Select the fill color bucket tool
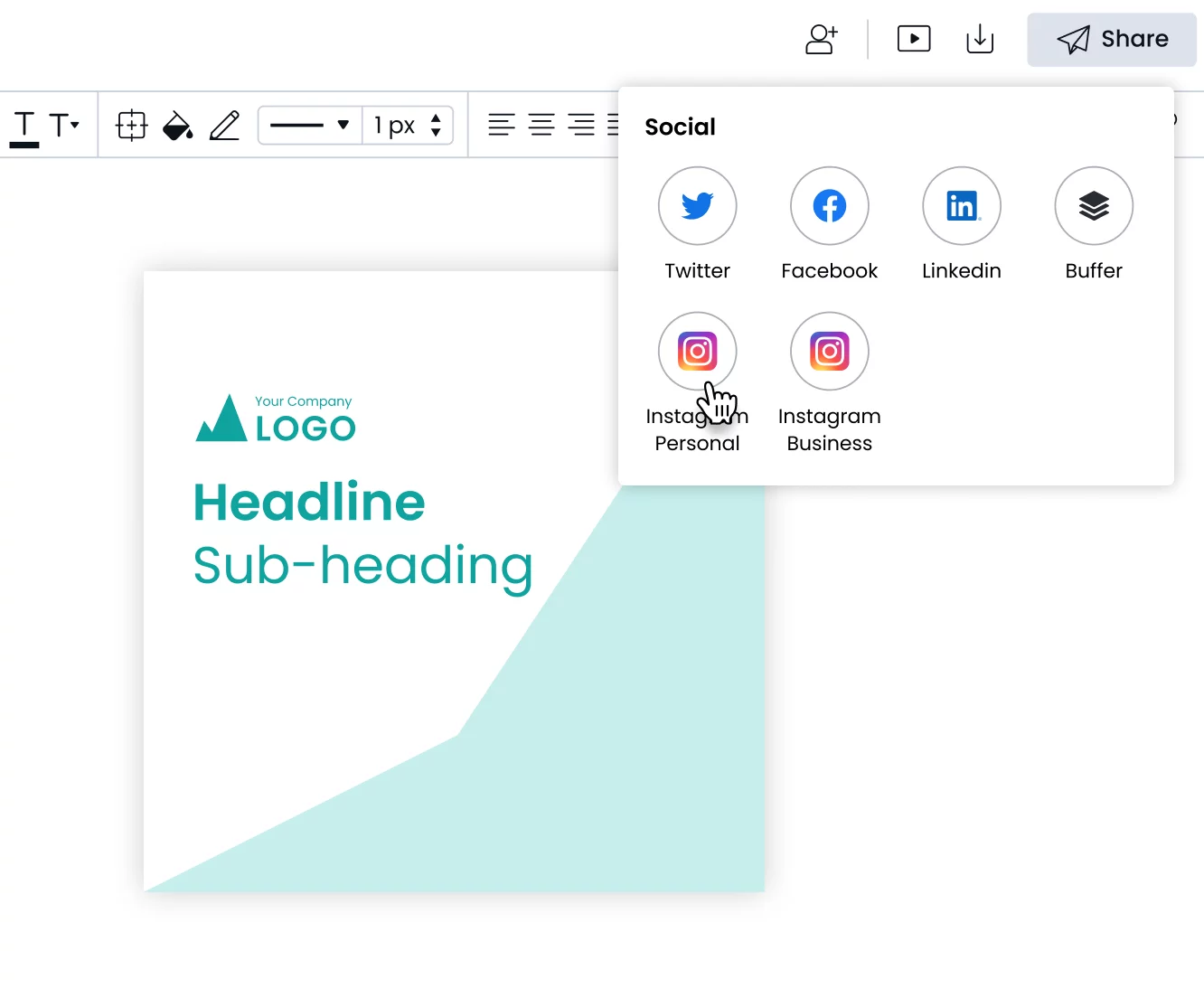Screen dimensions: 1204x998 (x=177, y=126)
